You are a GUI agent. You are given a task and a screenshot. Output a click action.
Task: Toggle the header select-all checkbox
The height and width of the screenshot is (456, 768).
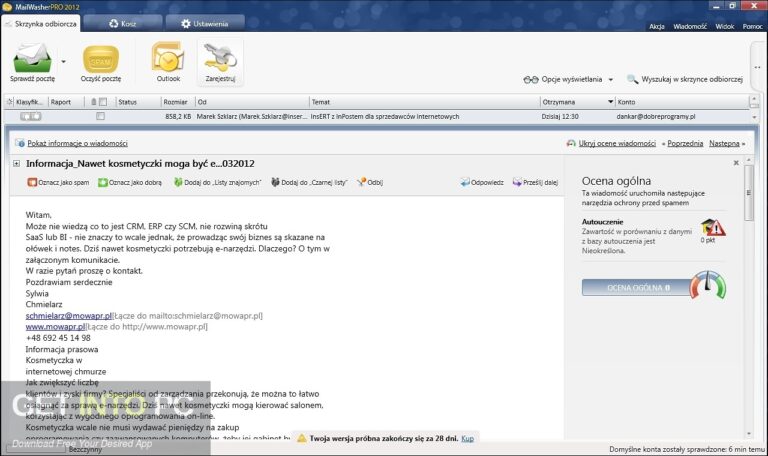pyautogui.click(x=103, y=102)
